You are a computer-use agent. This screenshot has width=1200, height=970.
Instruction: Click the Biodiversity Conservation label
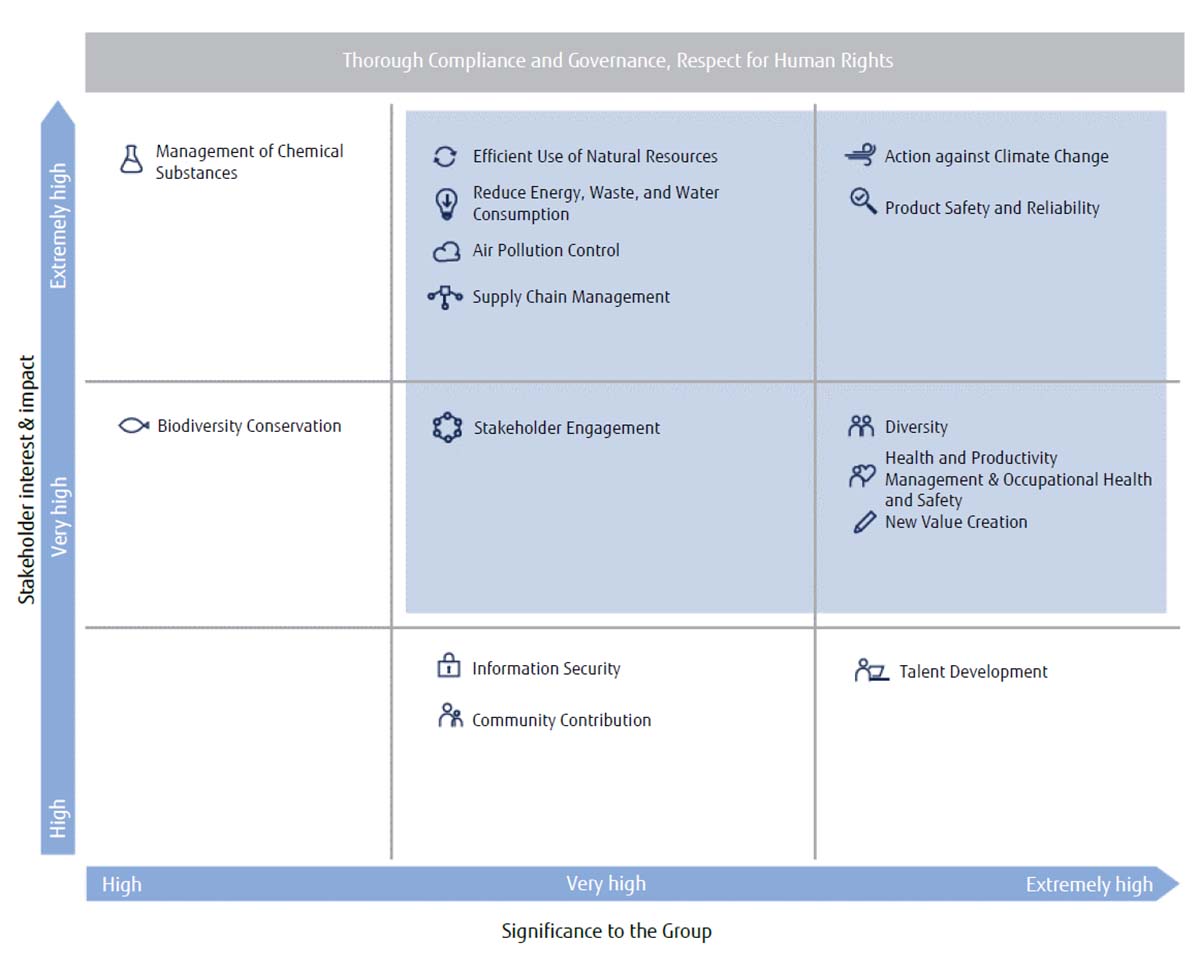[249, 426]
